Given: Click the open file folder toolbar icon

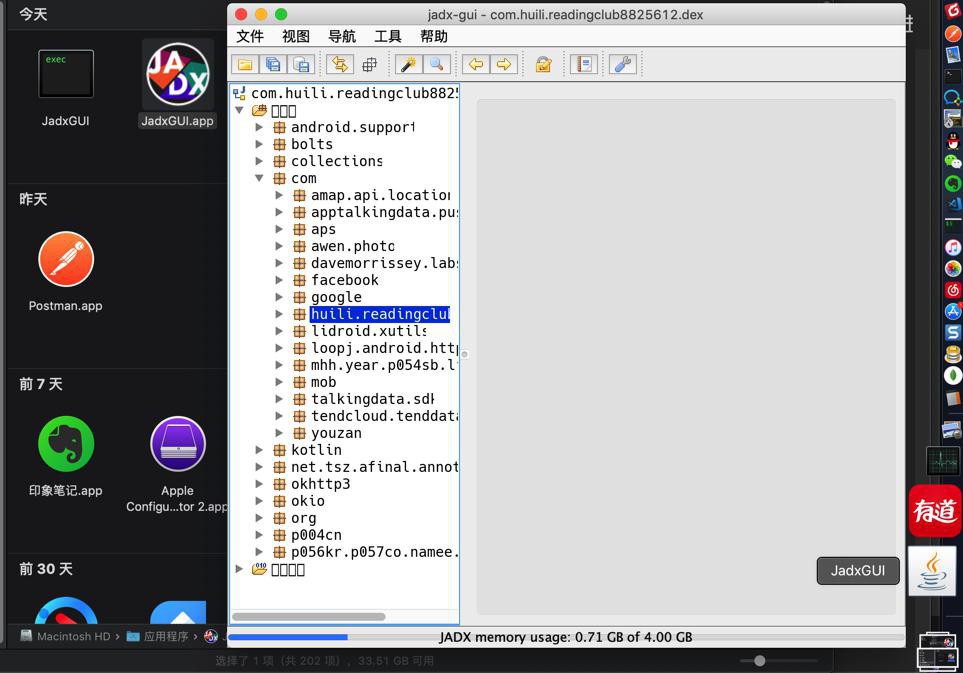Looking at the screenshot, I should tap(245, 64).
